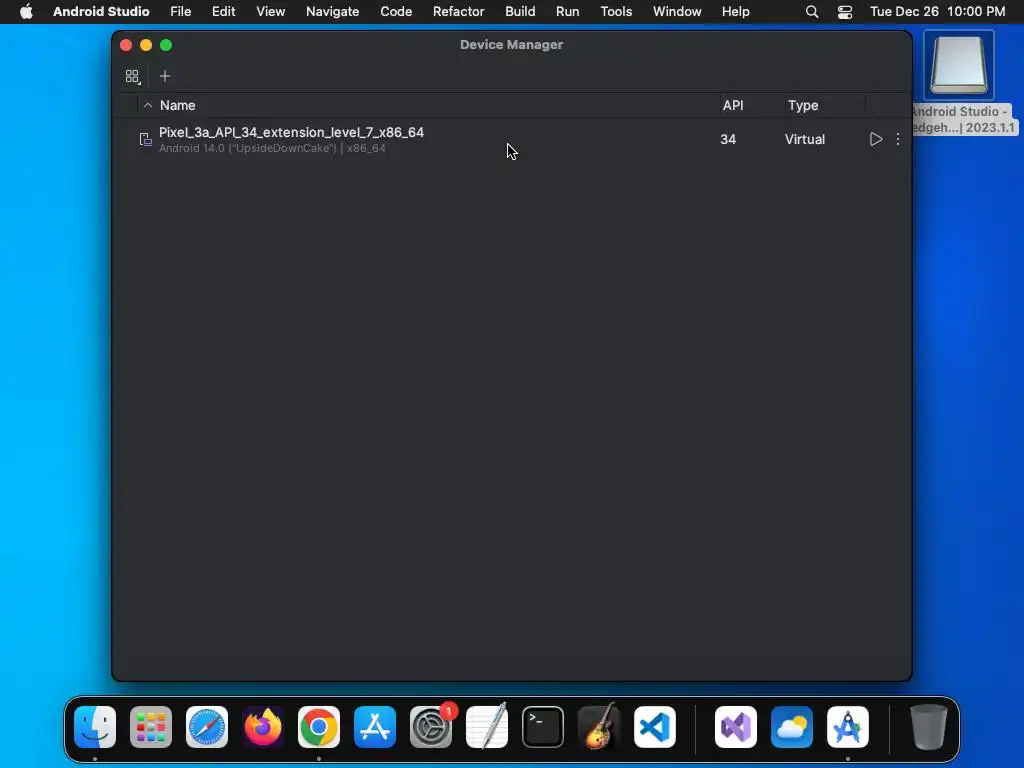Maximize the Device Manager window with green button

click(x=166, y=45)
